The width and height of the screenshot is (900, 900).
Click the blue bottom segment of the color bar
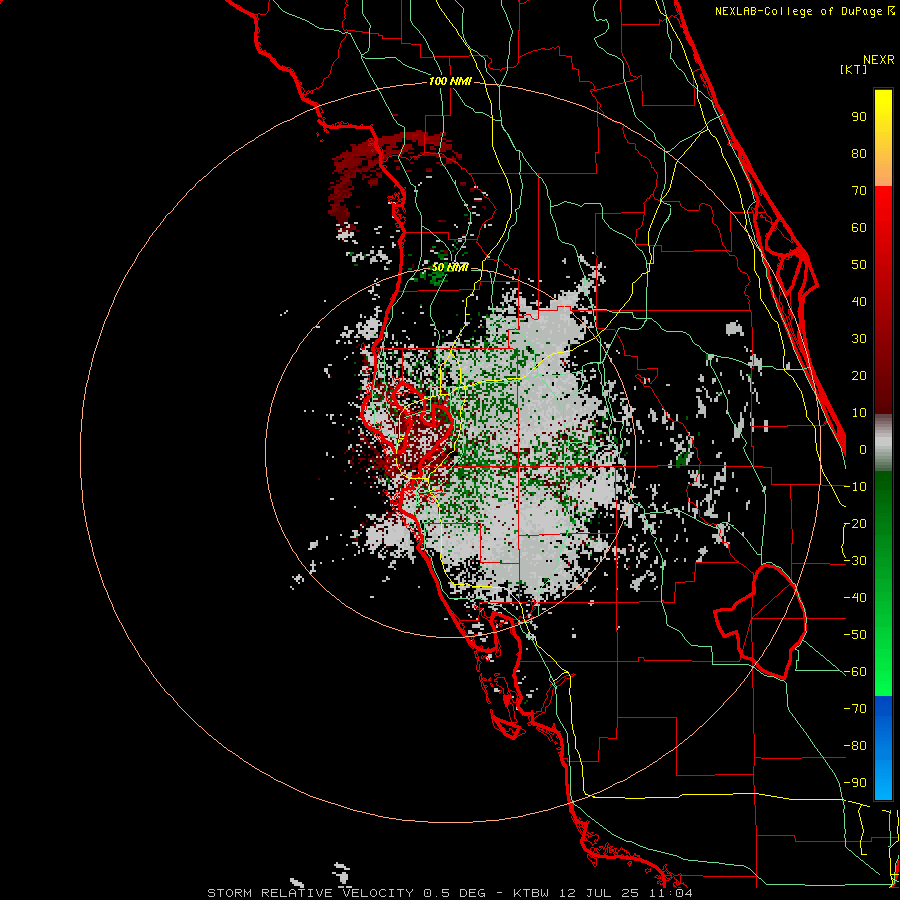(883, 748)
